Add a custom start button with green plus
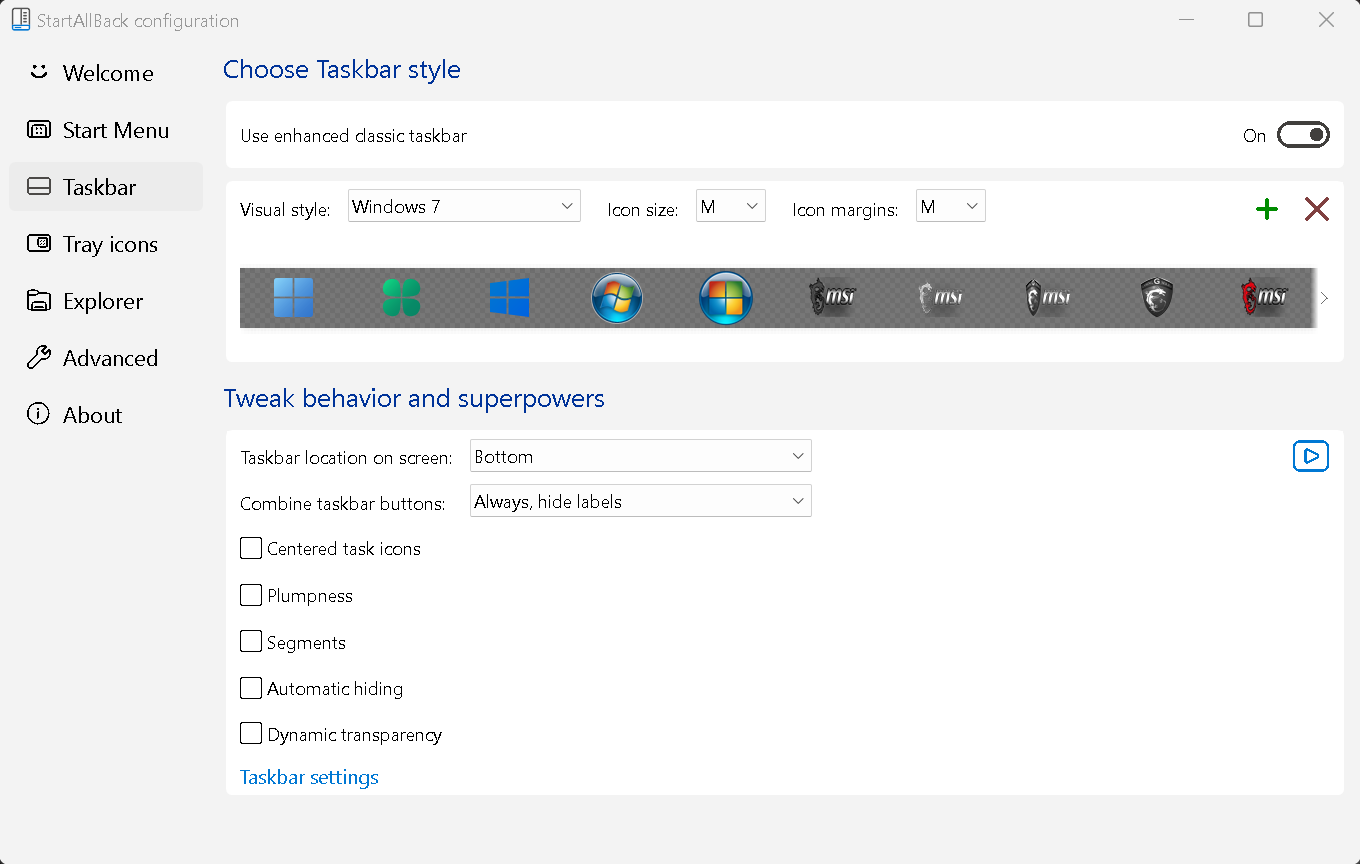 [x=1267, y=209]
